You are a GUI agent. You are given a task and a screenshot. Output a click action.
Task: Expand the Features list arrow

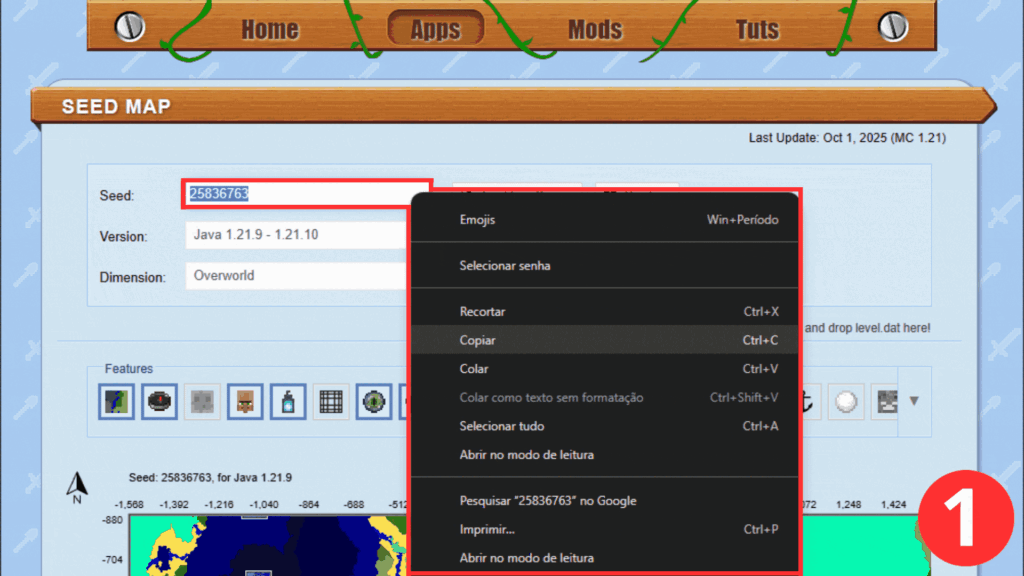(913, 402)
